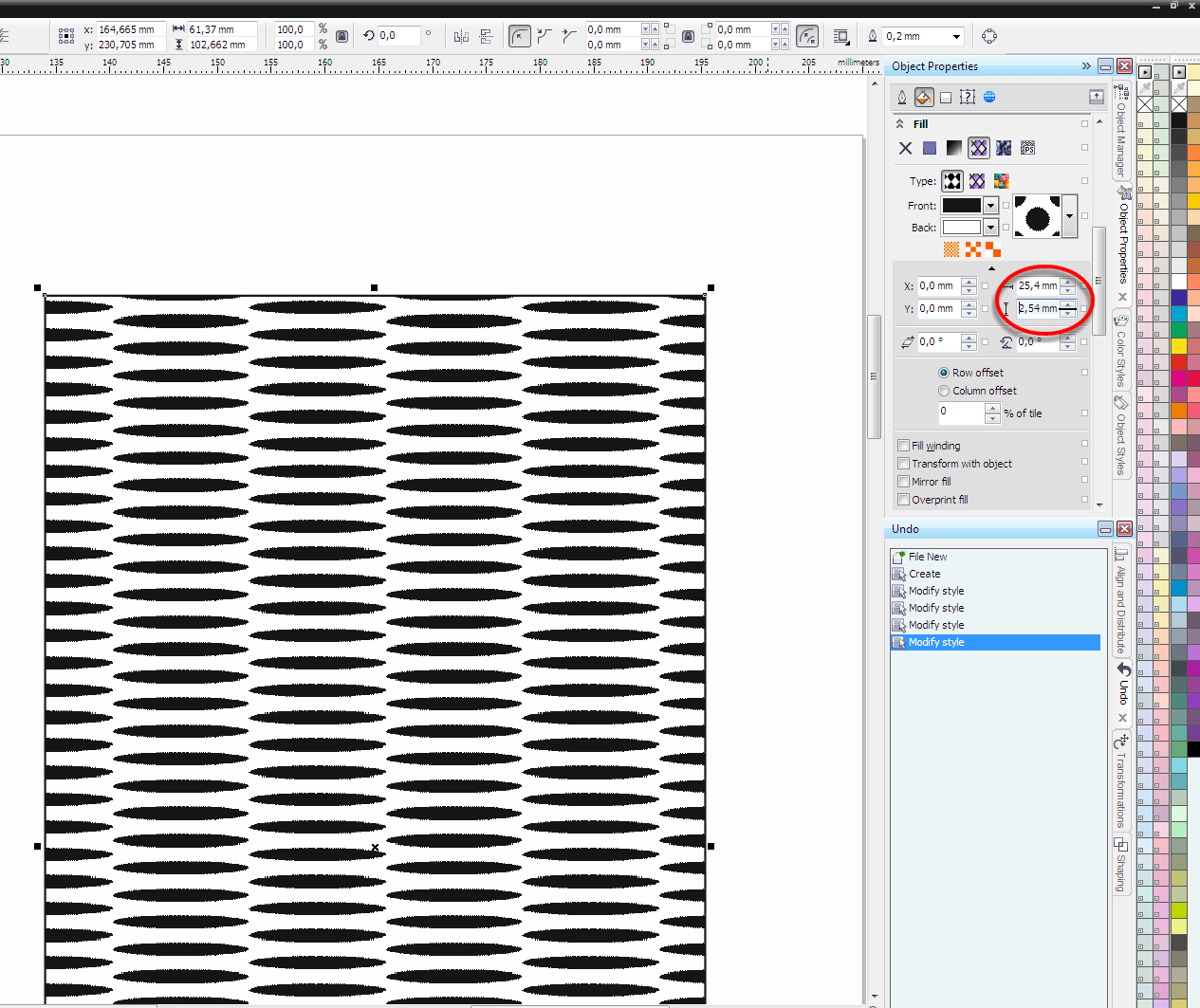This screenshot has height=1008, width=1200.
Task: Select the uniform fill icon
Action: click(930, 148)
